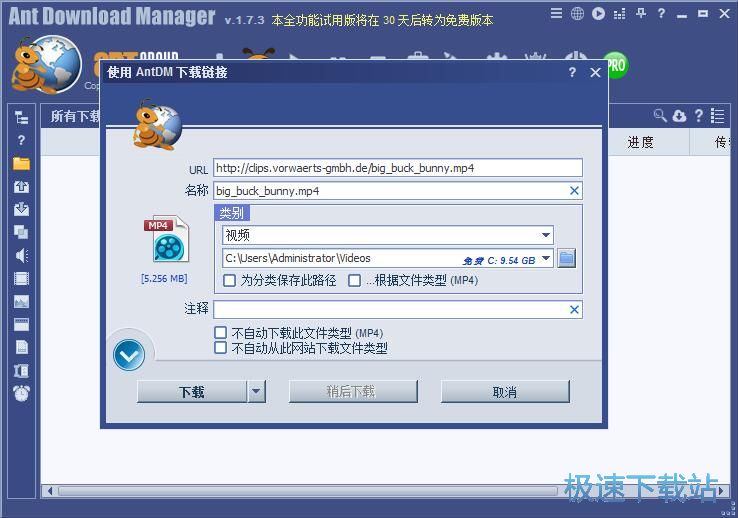Viewport: 738px width, 518px height.
Task: Open the hamburger menu in title bar
Action: 556,13
